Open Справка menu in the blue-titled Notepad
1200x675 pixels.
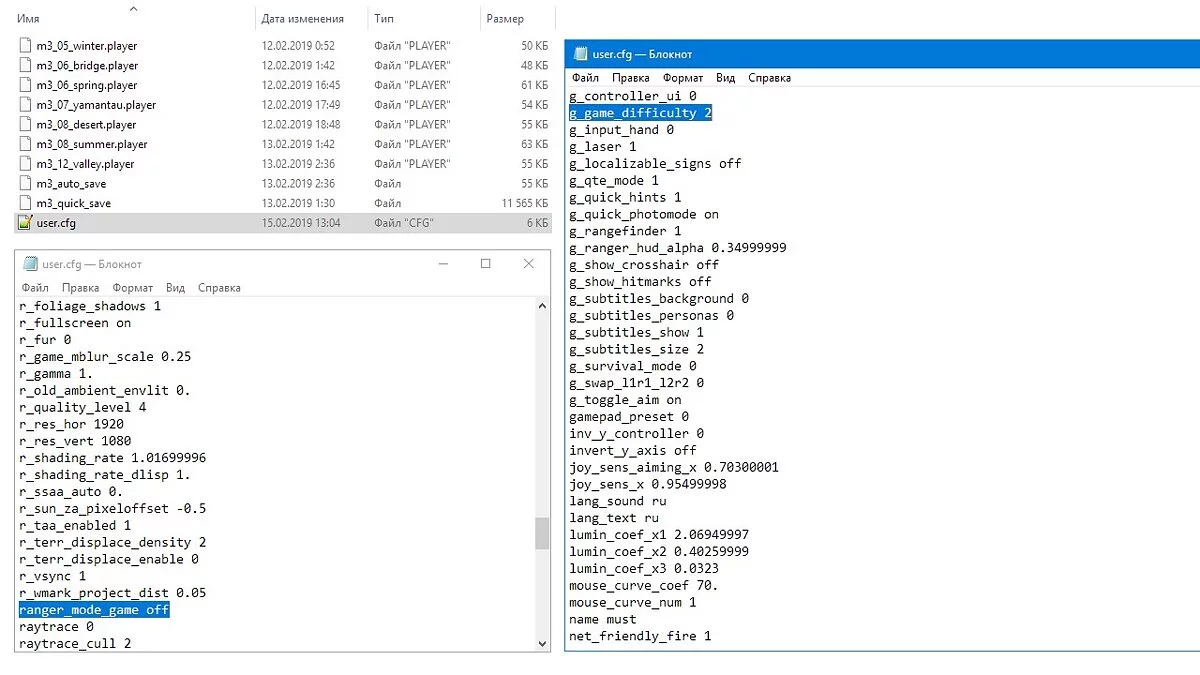coord(769,78)
